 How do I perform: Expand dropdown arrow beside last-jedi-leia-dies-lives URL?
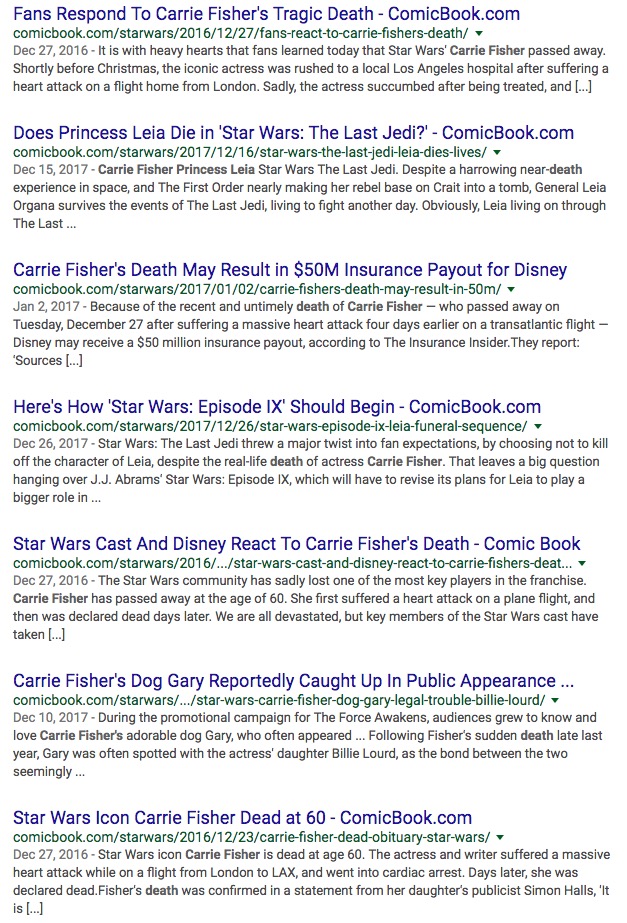[x=497, y=153]
